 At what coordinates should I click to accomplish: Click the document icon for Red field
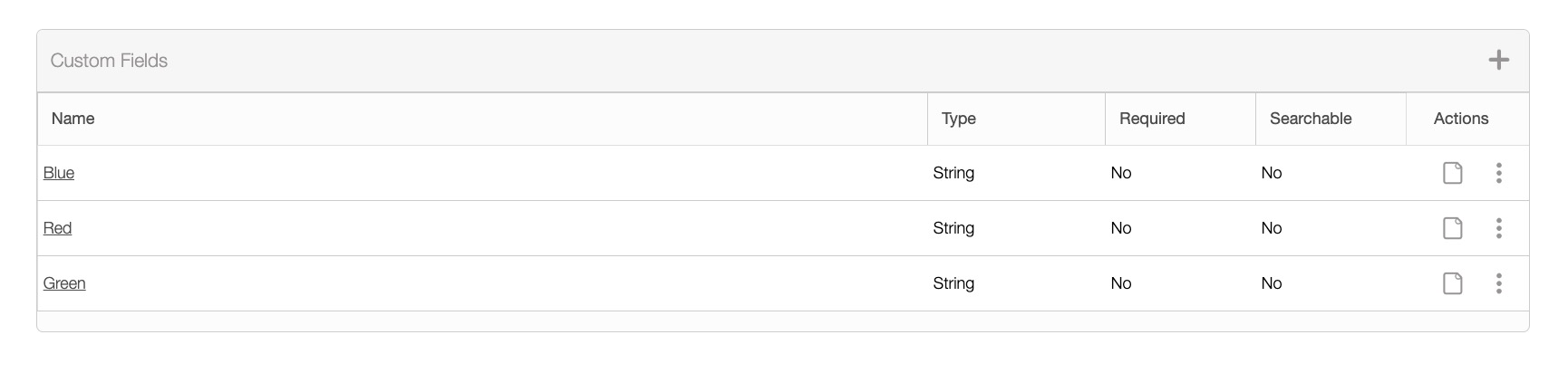pos(1452,228)
